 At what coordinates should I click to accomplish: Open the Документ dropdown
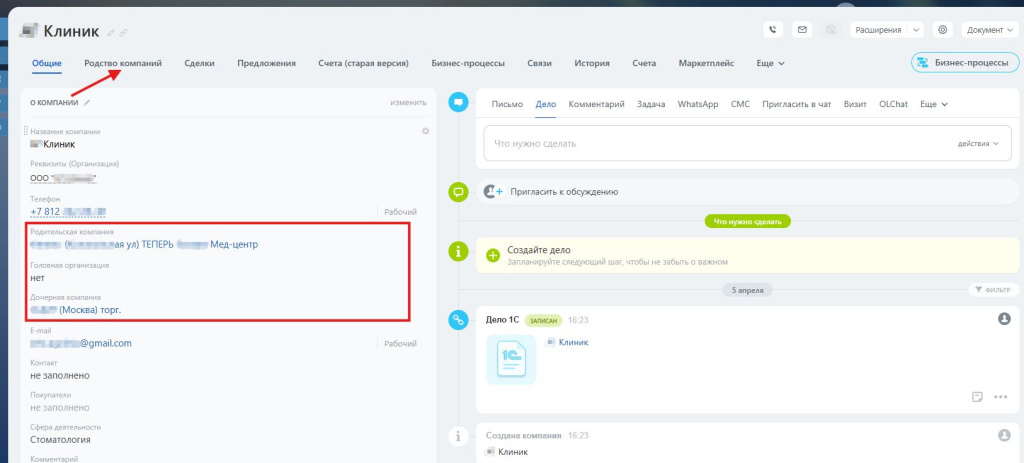click(989, 29)
